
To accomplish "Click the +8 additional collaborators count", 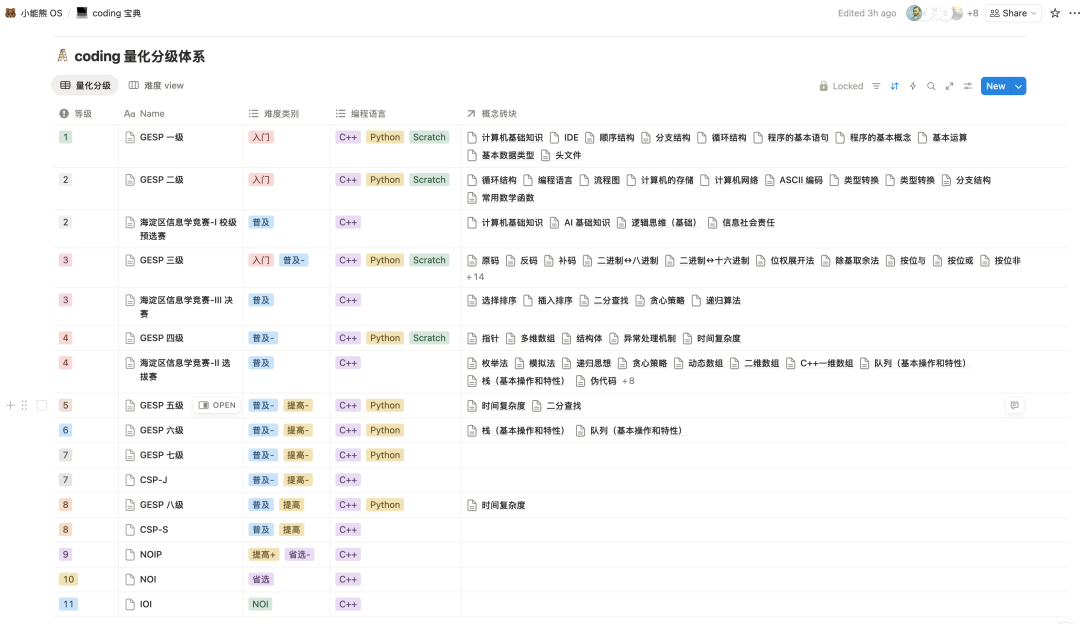I will (x=973, y=13).
